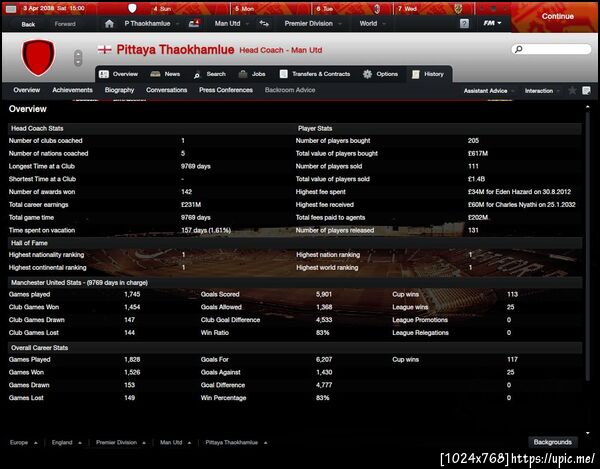Expand Europe breadcrumb at the bottom

[24, 443]
